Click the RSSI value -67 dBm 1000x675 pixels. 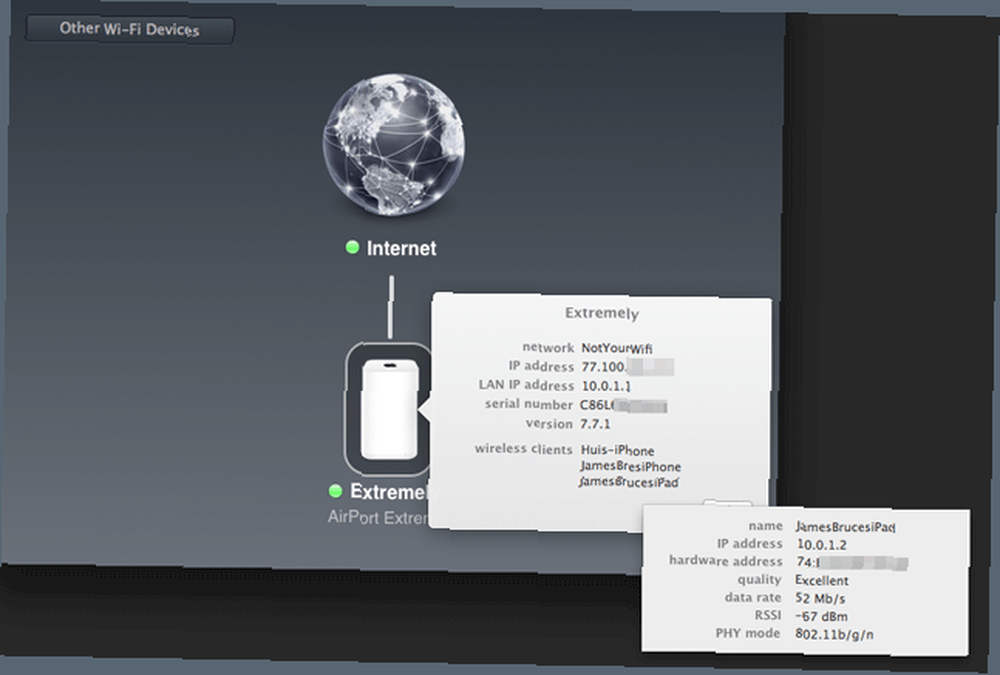pos(821,616)
